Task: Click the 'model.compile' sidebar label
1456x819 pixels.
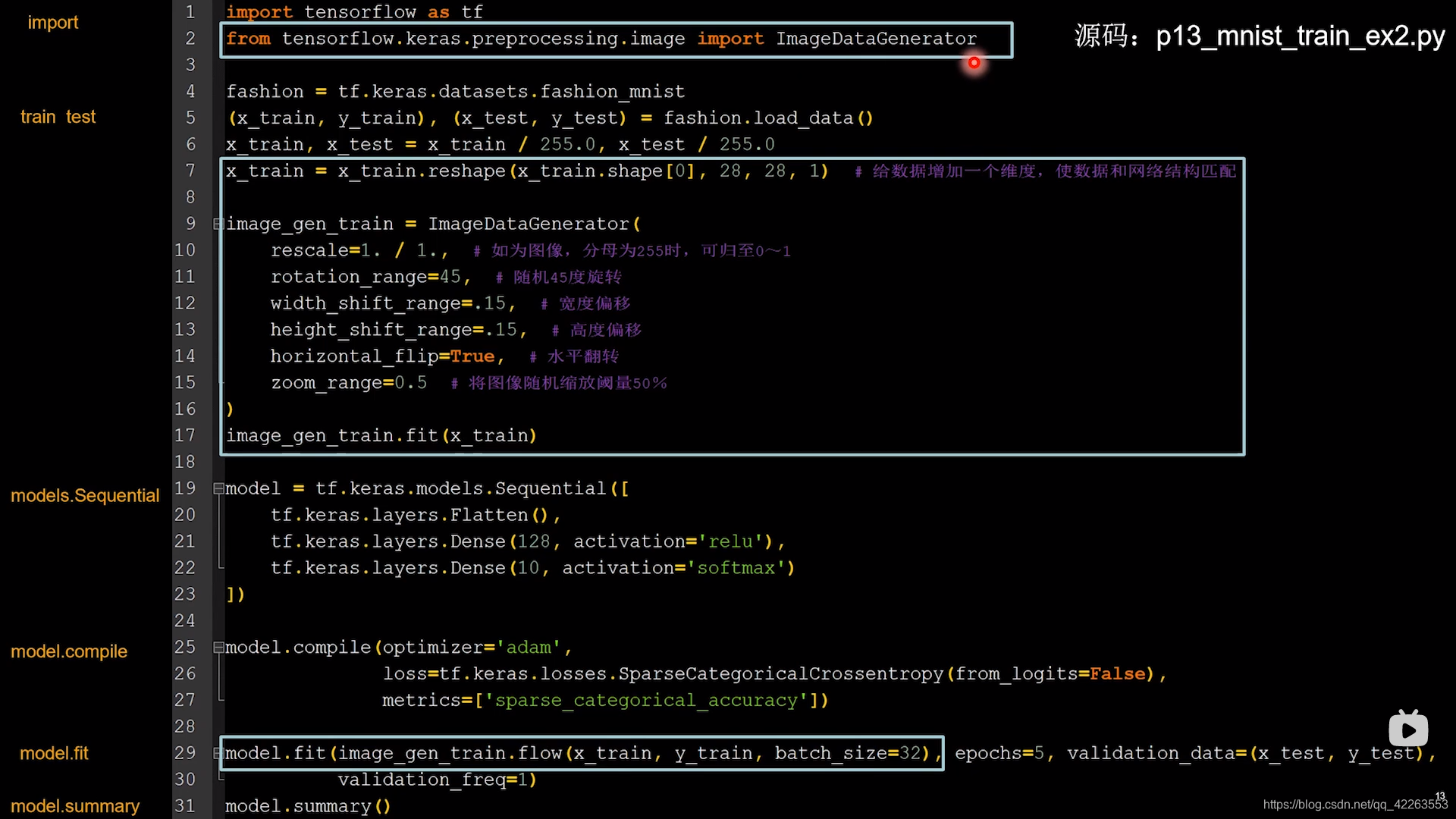Action: coord(69,651)
